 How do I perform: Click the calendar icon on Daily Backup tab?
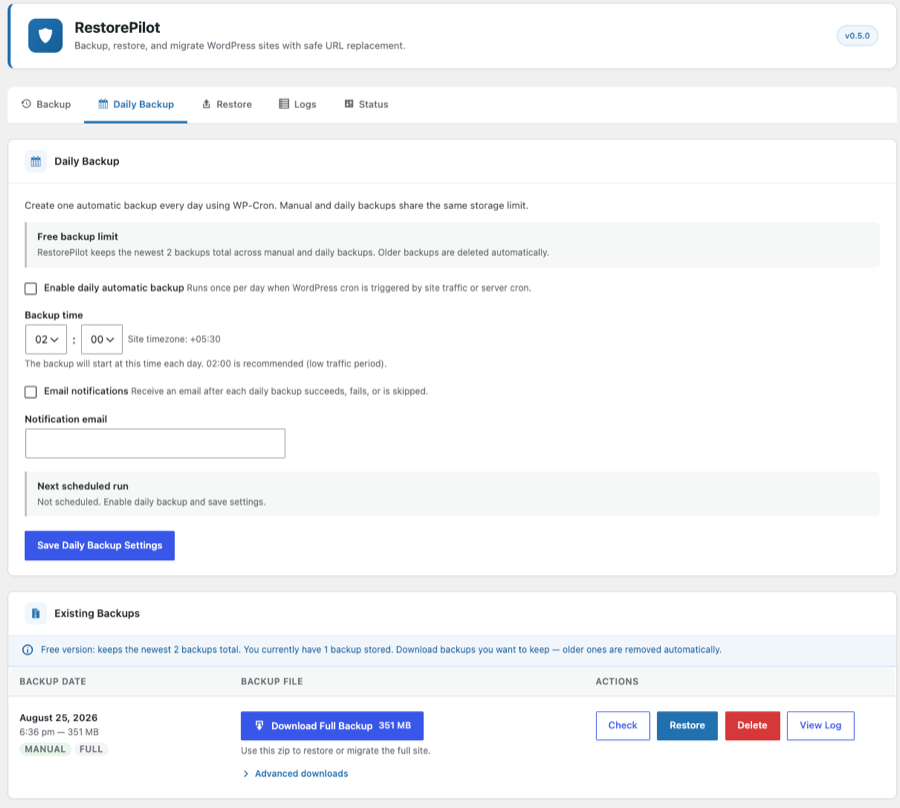(103, 104)
